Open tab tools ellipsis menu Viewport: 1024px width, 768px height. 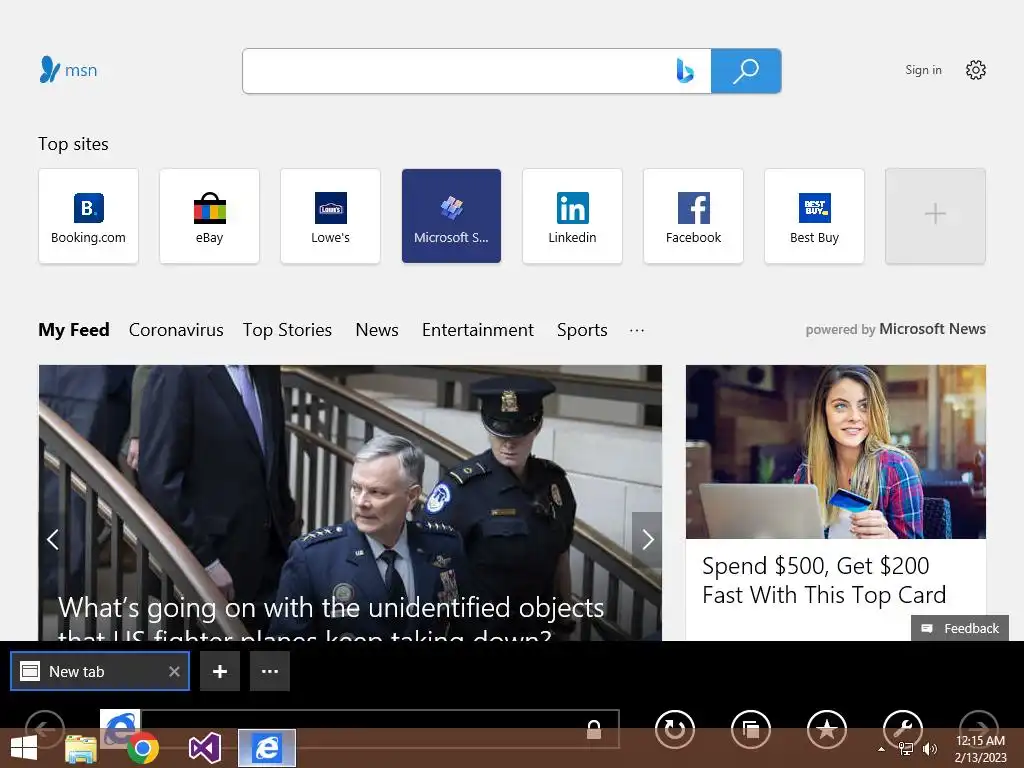click(270, 671)
